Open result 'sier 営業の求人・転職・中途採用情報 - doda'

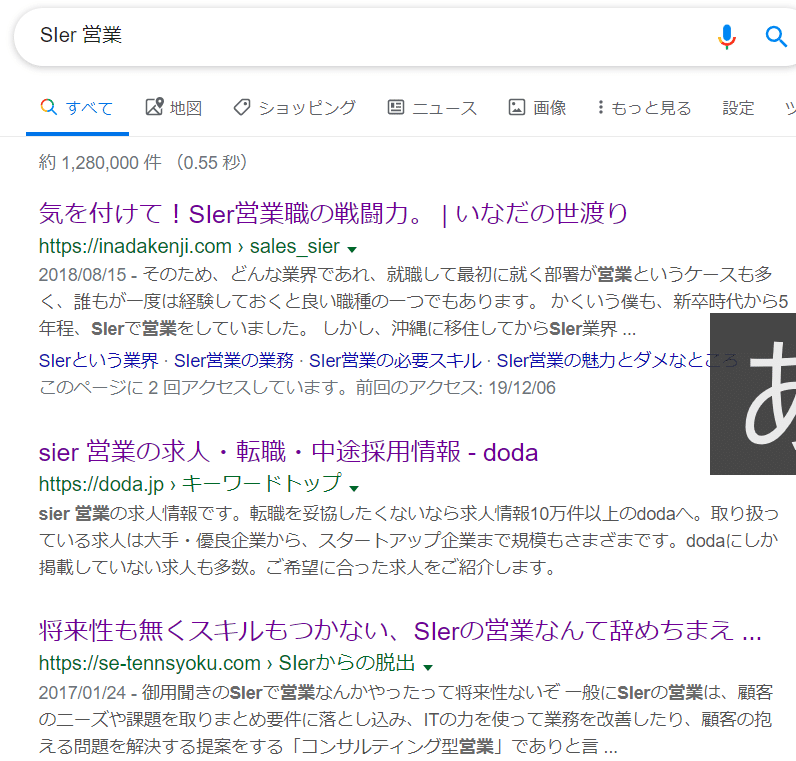pos(288,452)
